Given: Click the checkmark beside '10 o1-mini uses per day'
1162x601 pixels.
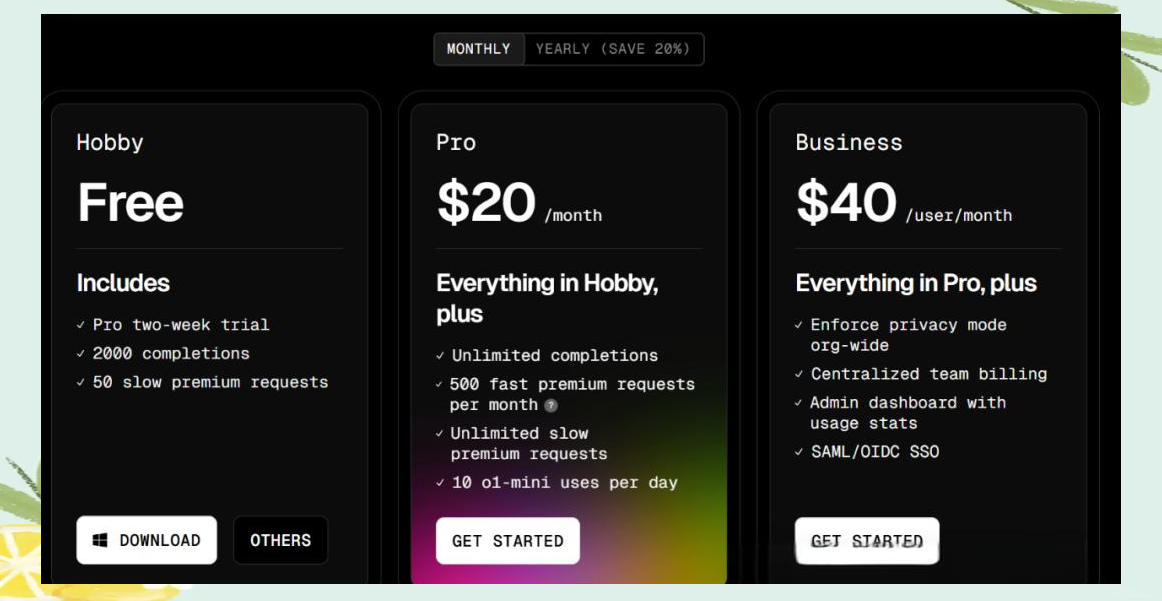Looking at the screenshot, I should tap(441, 483).
